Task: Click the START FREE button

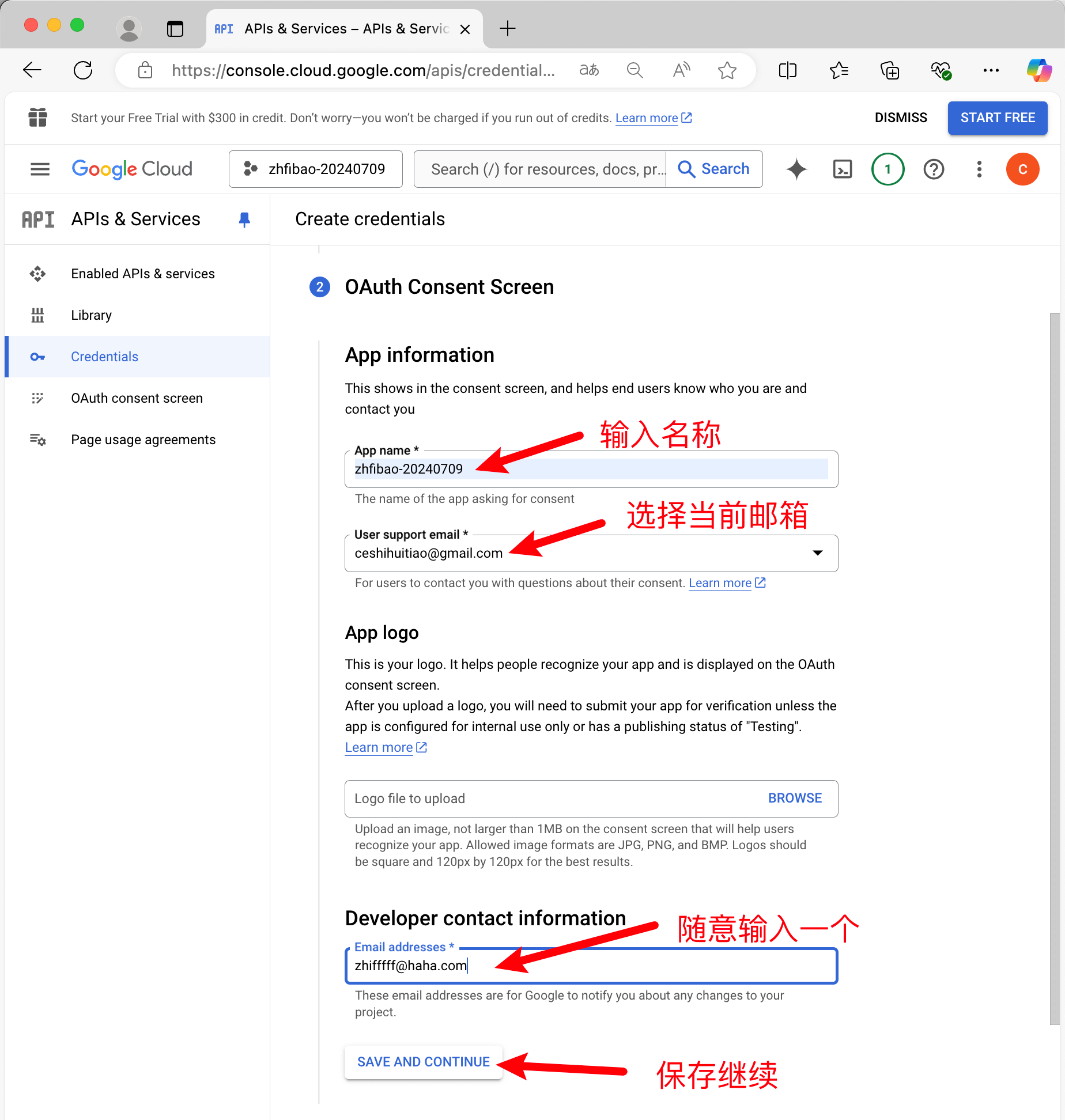Action: pos(998,118)
